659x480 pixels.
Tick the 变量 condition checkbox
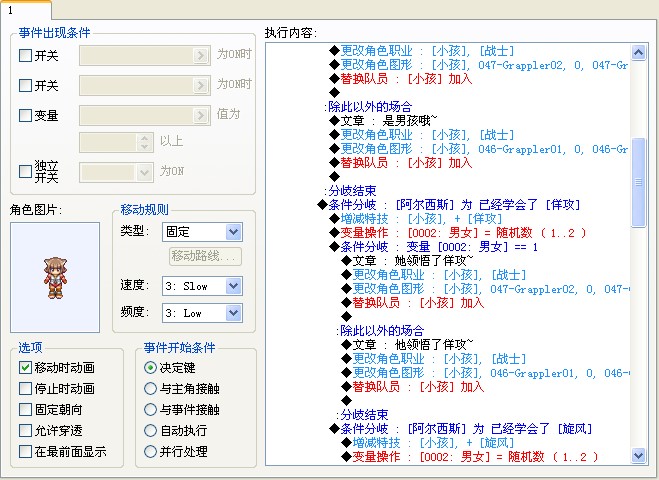[x=25, y=115]
